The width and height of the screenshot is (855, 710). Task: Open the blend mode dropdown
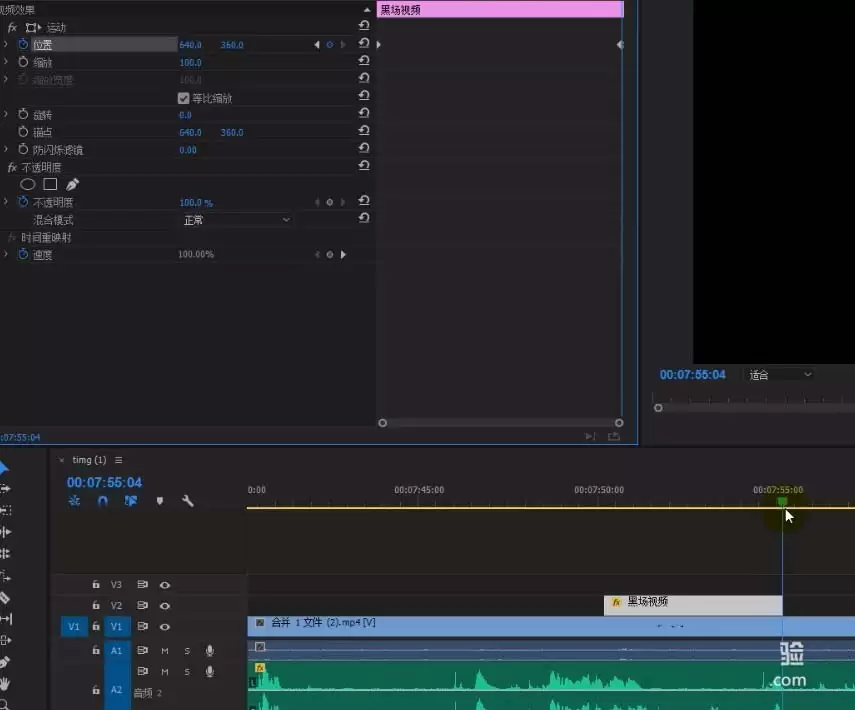(x=237, y=220)
